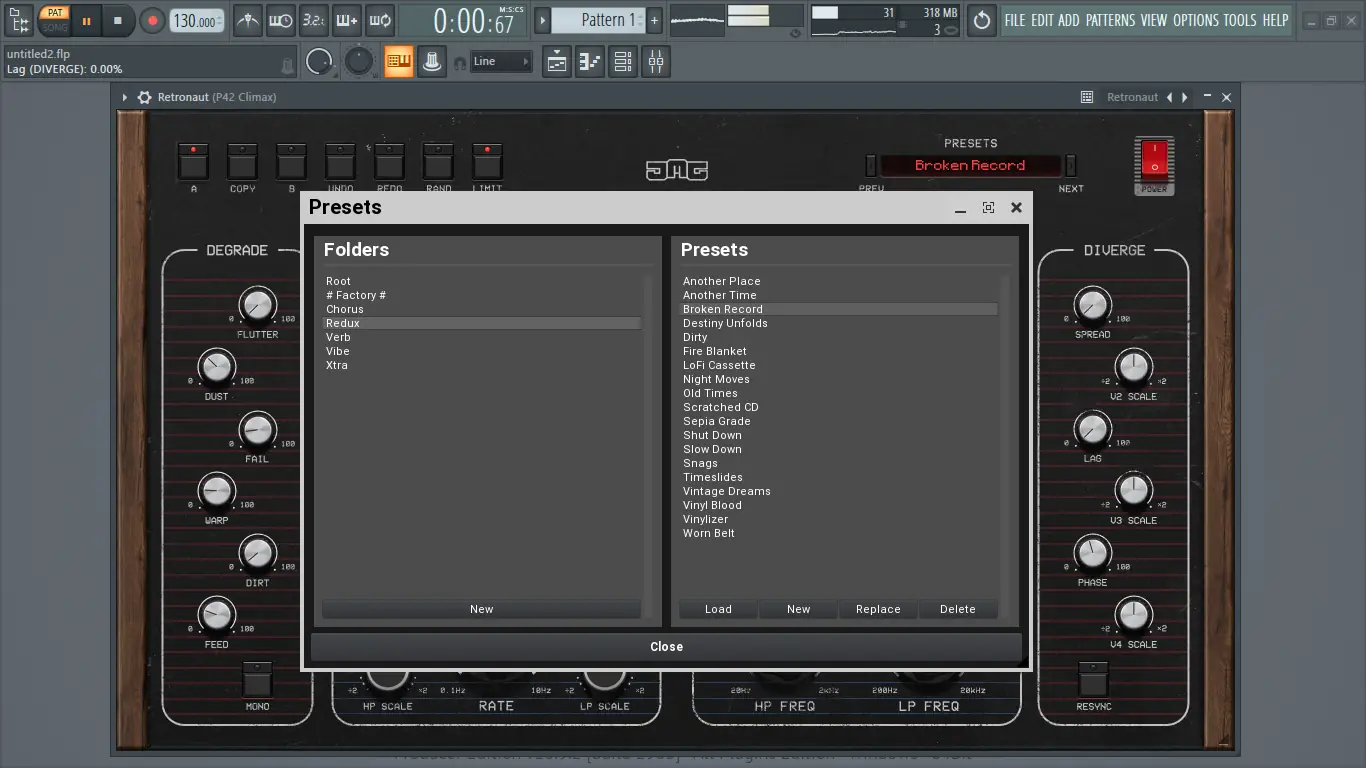Open the Mixer view icon

pos(656,62)
